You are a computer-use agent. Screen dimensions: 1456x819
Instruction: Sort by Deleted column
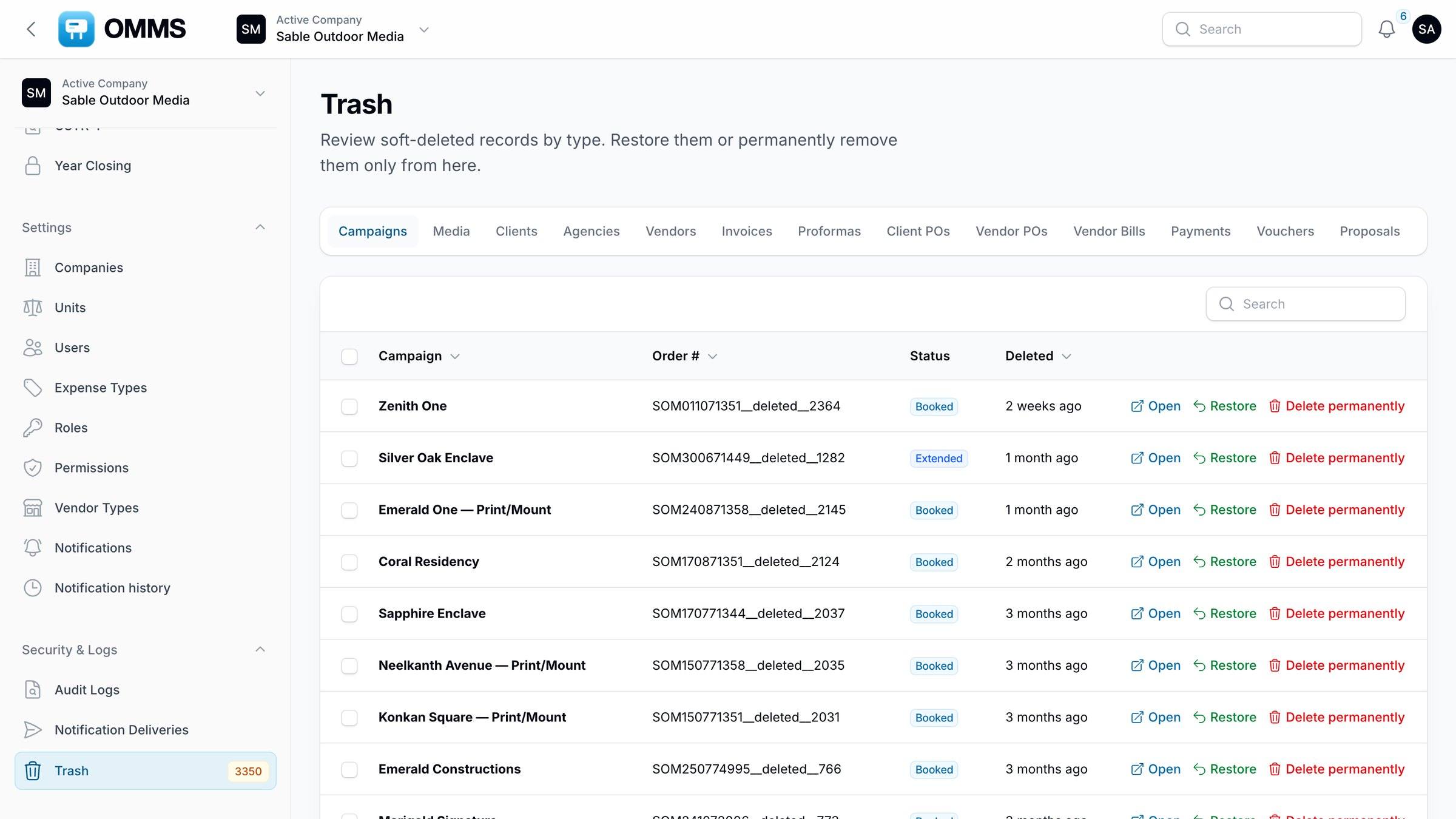click(1038, 356)
